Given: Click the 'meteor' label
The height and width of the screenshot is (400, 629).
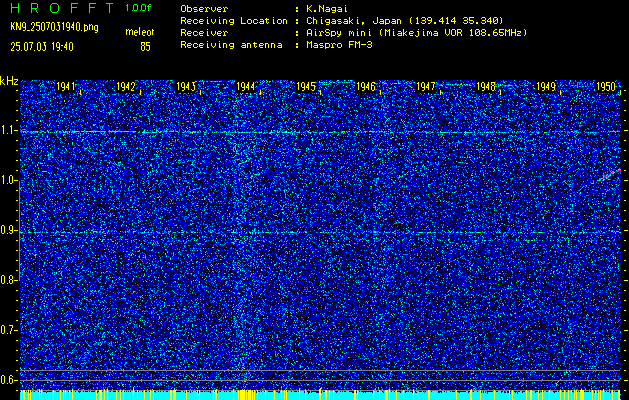Looking at the screenshot, I should coord(140,32).
